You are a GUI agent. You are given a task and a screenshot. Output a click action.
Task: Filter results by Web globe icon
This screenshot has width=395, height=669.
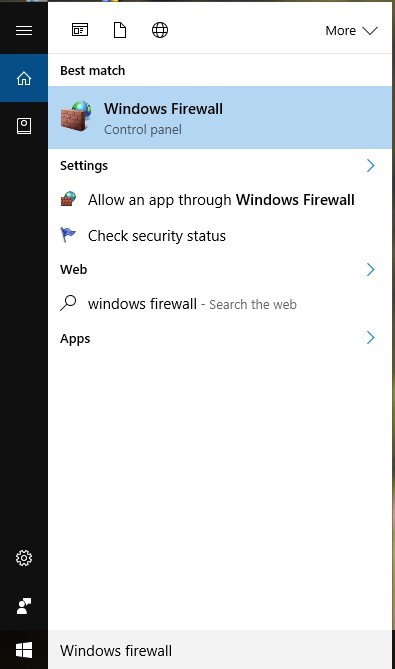click(x=160, y=30)
